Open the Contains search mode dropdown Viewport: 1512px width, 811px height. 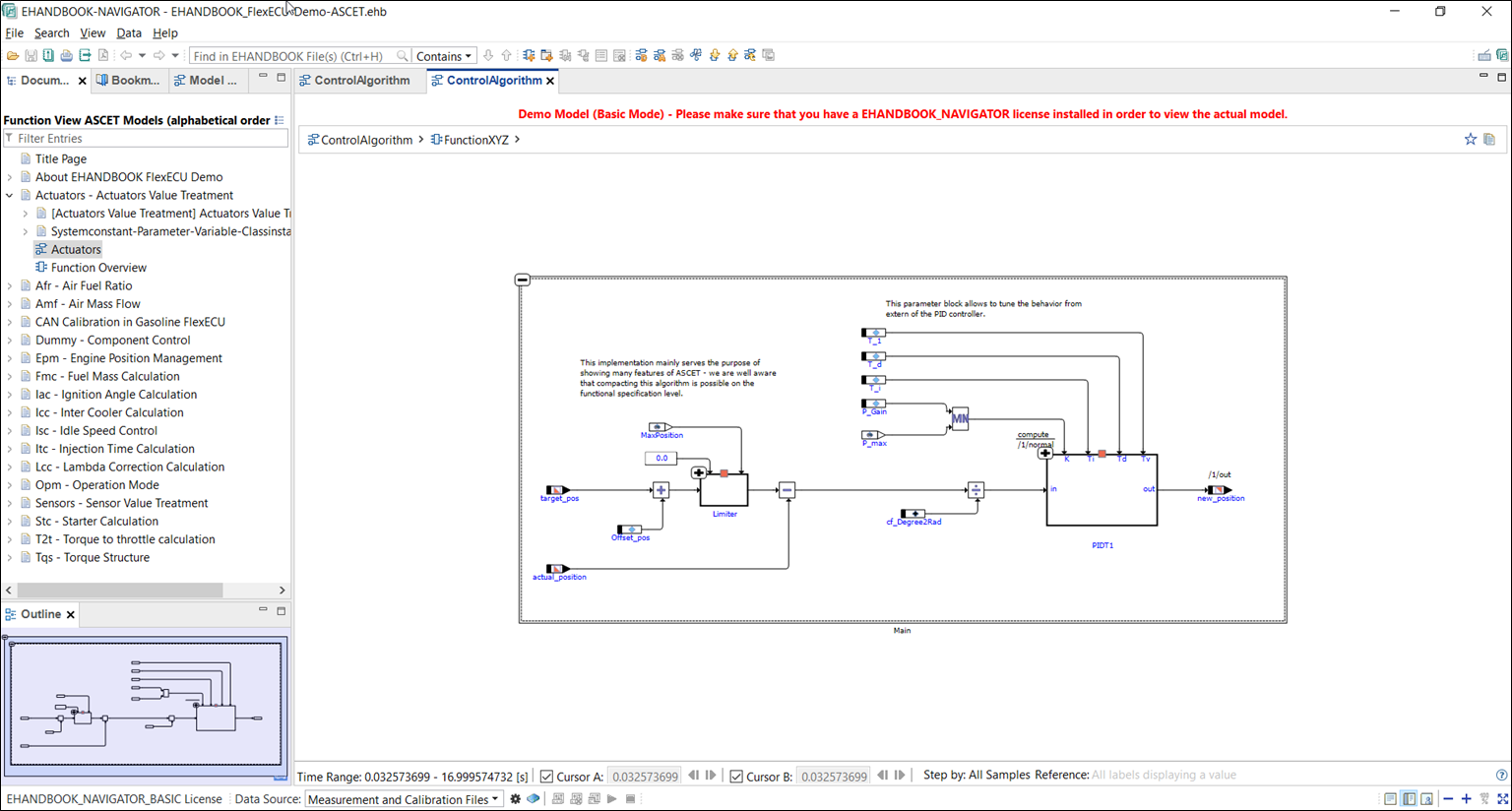point(444,56)
